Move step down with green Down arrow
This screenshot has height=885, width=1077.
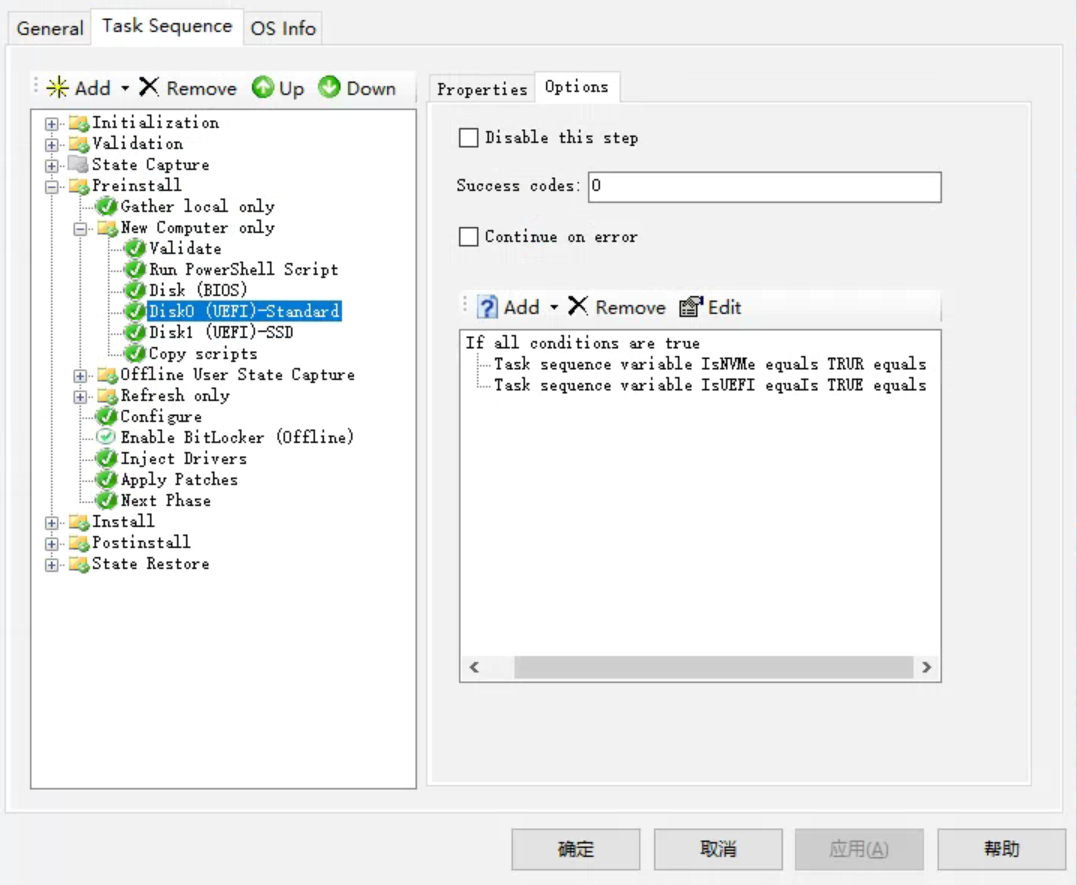coord(329,87)
